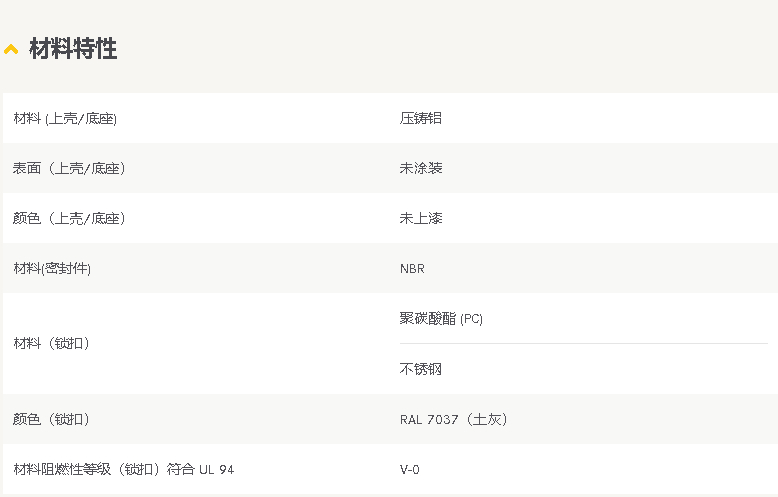Select the 材料（锁扣）label
The height and width of the screenshot is (497, 778).
click(x=51, y=343)
